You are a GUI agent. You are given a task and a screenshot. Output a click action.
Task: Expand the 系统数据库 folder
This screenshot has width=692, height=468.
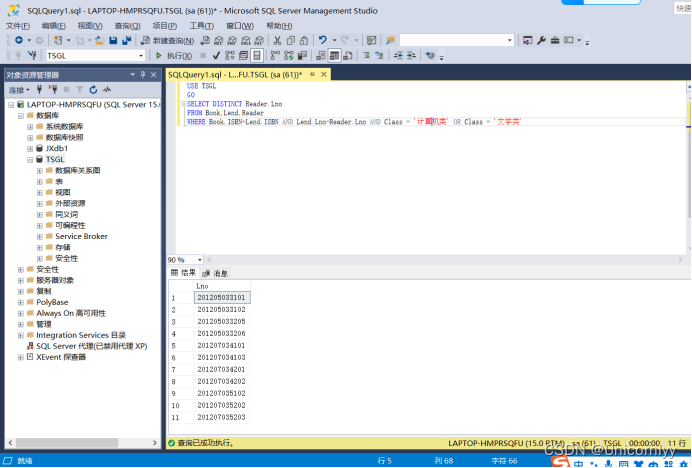[30, 127]
